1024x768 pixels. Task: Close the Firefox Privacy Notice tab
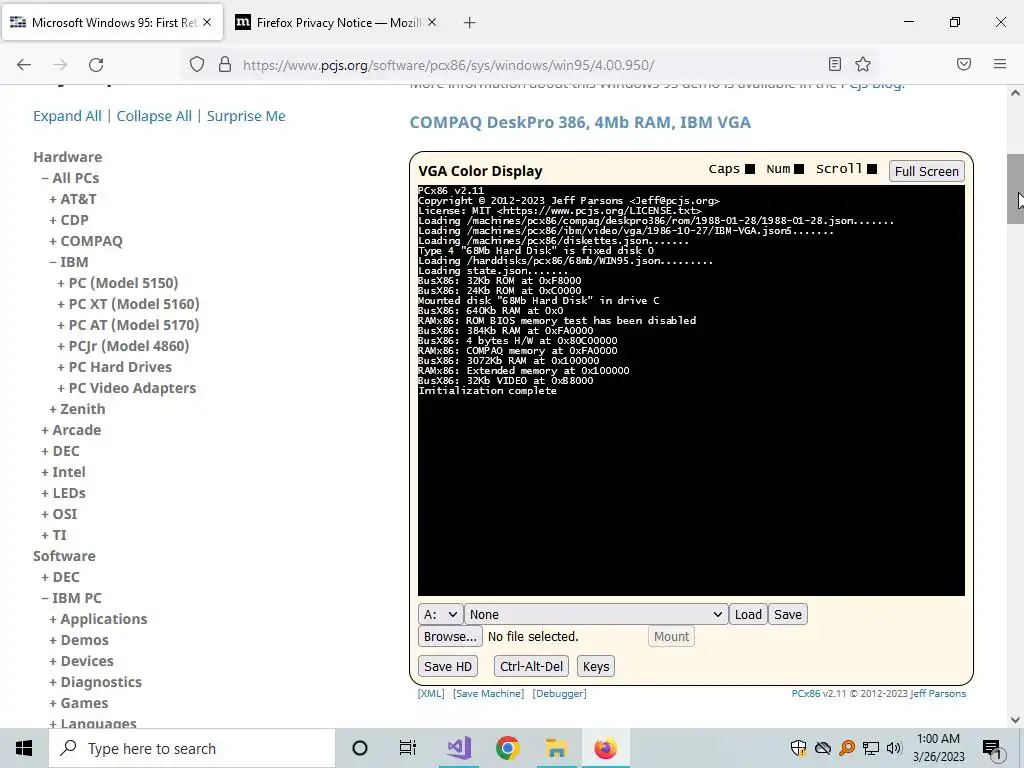tap(432, 22)
